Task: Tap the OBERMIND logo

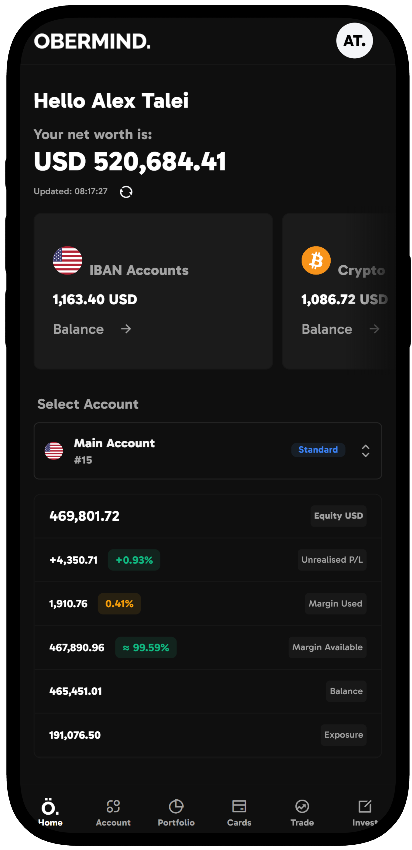Action: 92,41
